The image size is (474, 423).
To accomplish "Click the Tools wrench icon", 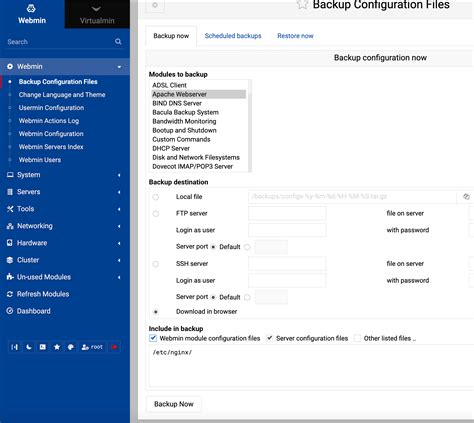I will pyautogui.click(x=10, y=209).
